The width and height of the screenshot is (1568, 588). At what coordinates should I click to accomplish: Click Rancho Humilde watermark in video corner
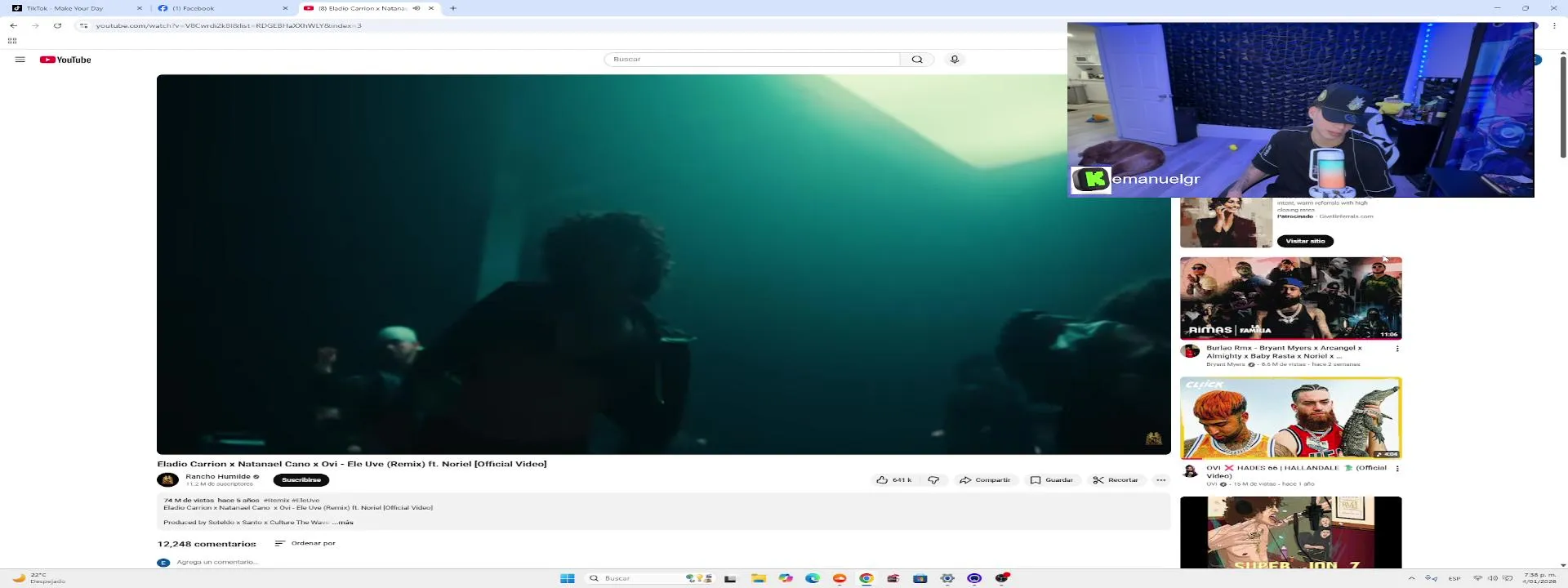[x=1153, y=439]
